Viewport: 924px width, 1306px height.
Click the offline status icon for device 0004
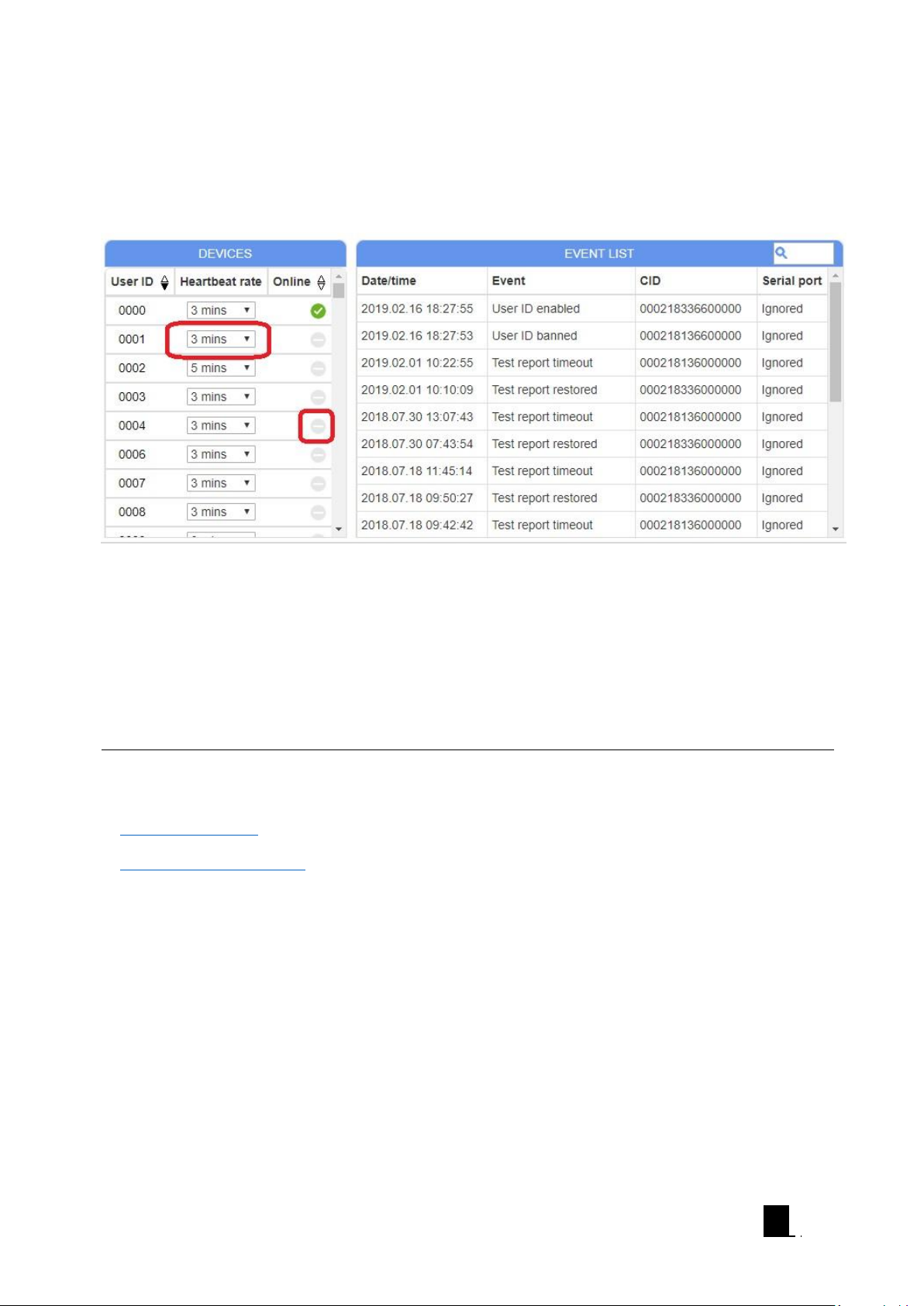318,426
